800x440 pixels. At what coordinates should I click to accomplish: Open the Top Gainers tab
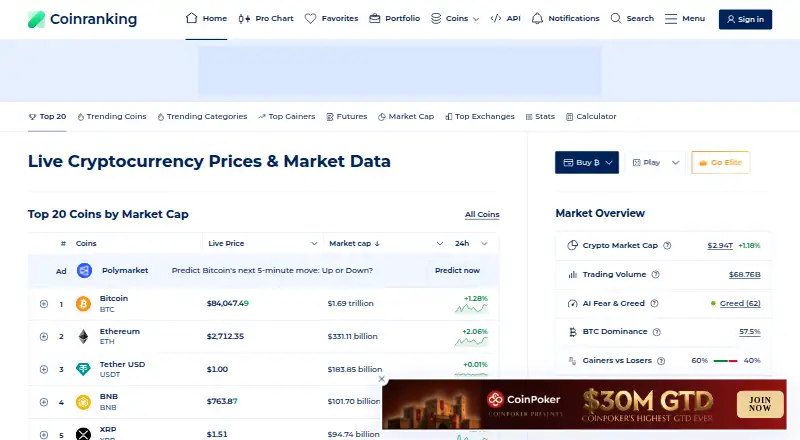[286, 116]
